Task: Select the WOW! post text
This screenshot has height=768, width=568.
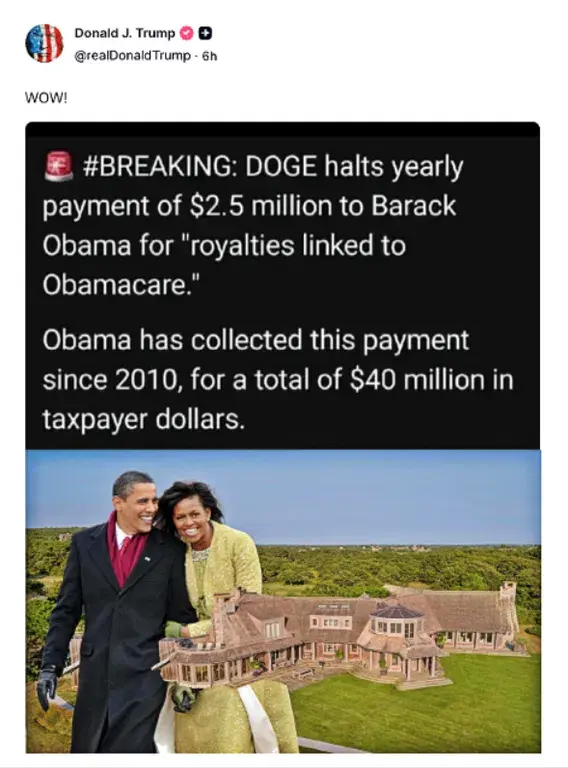Action: pos(46,98)
